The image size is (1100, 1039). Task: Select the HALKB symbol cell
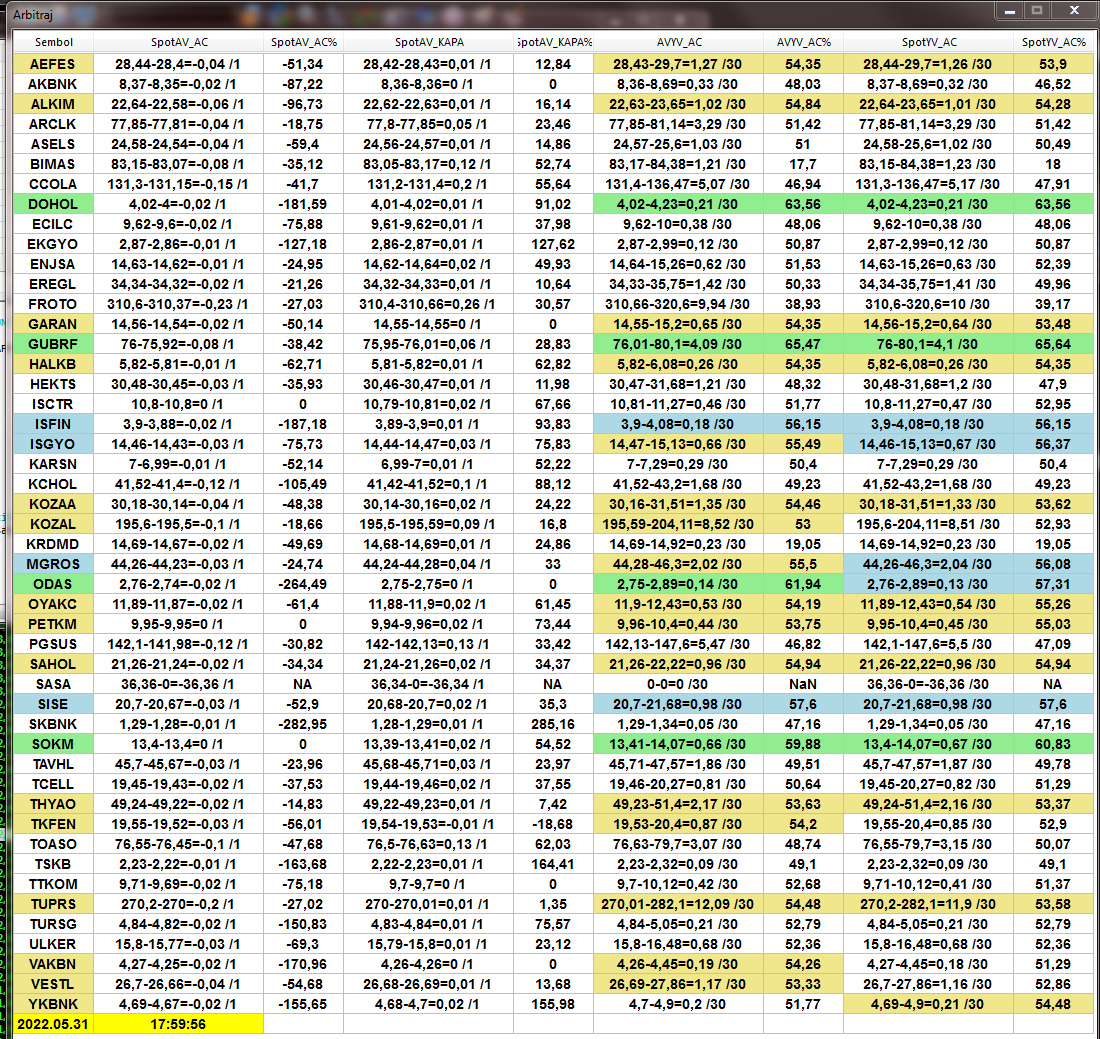[53, 364]
